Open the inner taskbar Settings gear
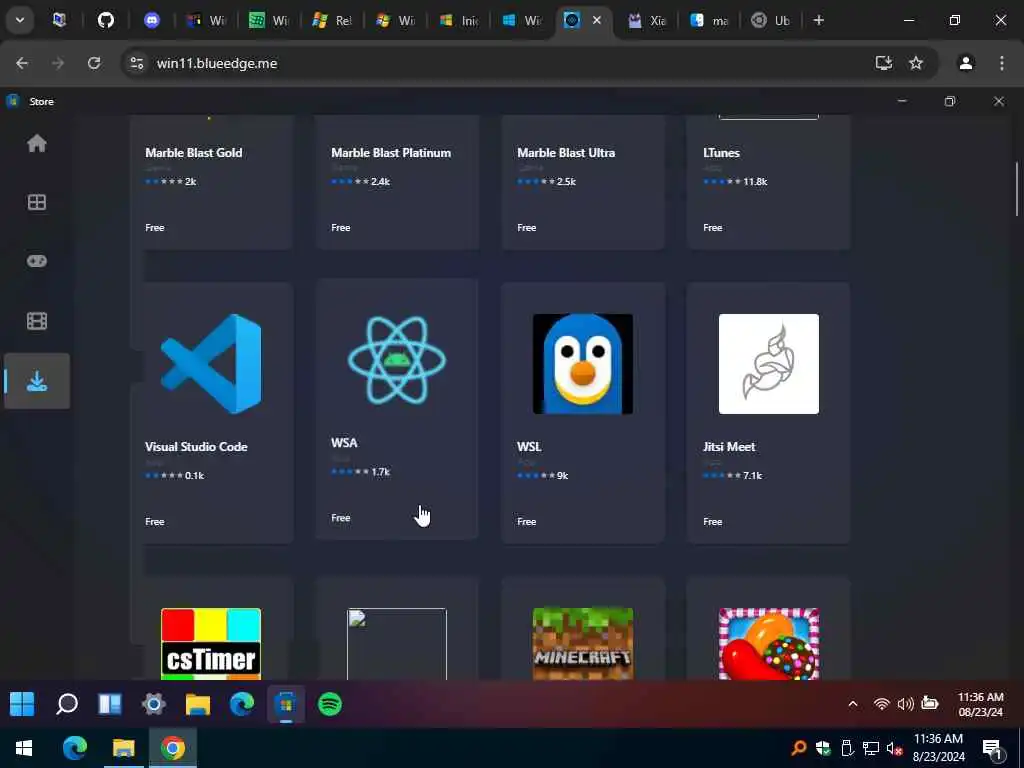Viewport: 1024px width, 768px height. (x=154, y=704)
